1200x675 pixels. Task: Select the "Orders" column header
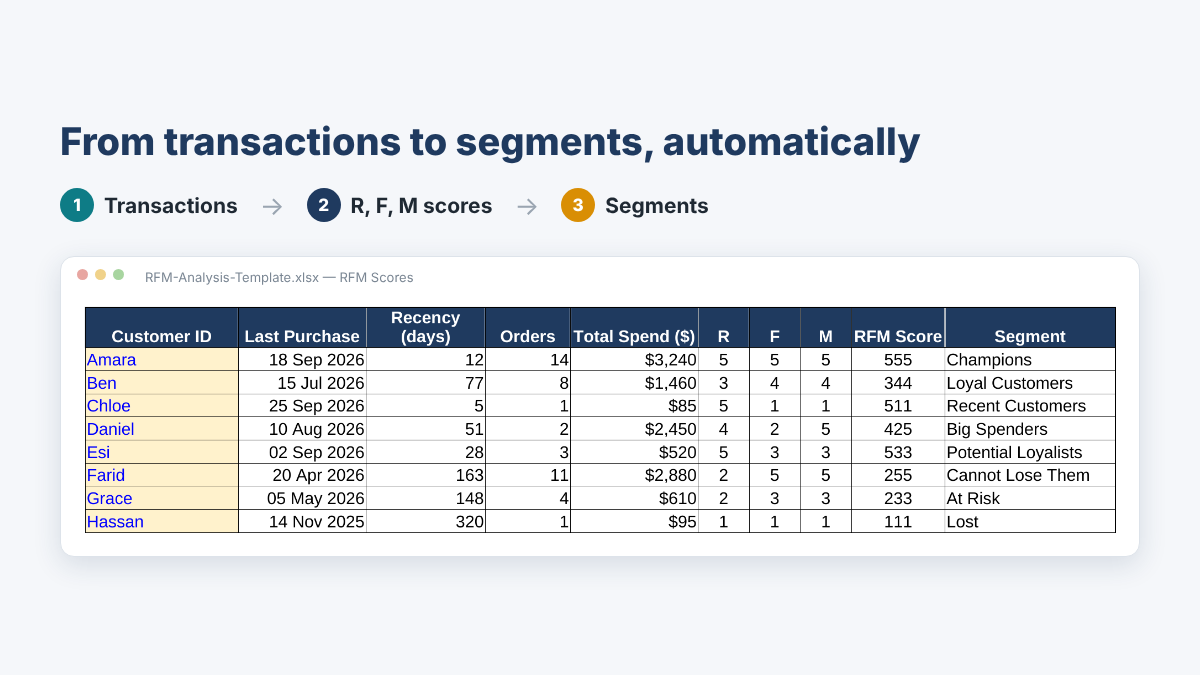pyautogui.click(x=528, y=328)
